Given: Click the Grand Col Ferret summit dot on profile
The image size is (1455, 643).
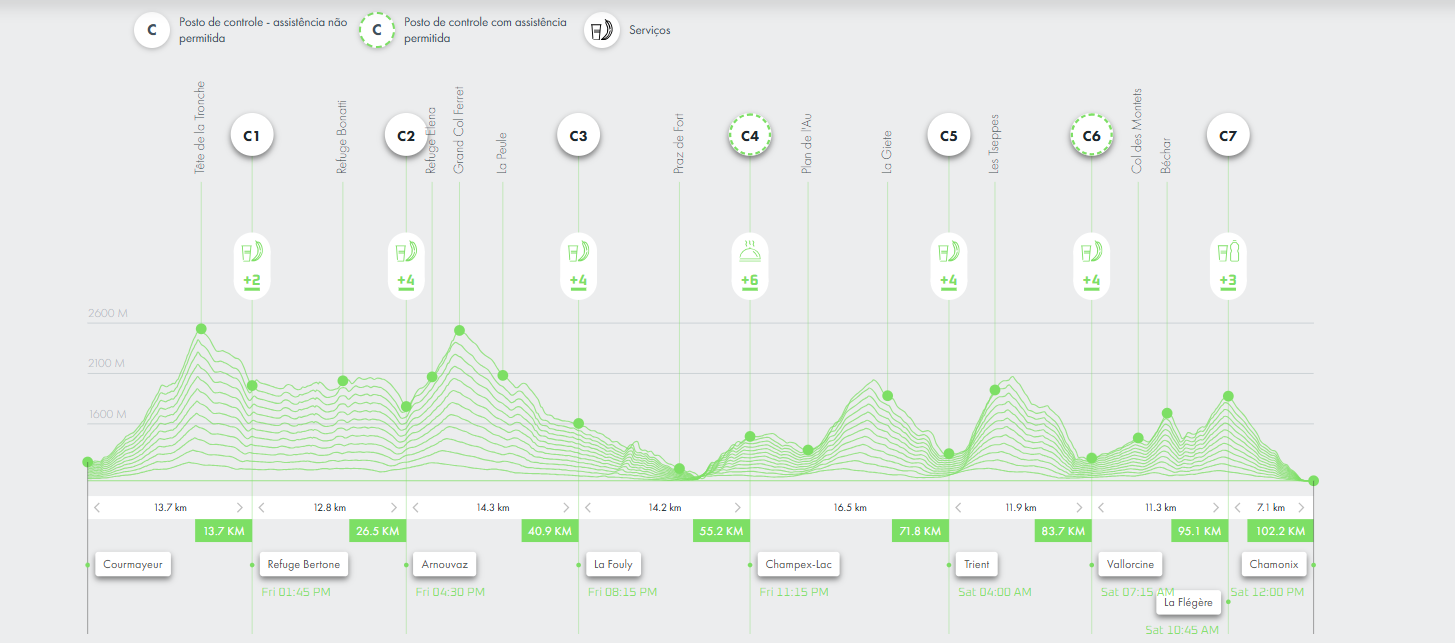Looking at the screenshot, I should click(x=459, y=330).
